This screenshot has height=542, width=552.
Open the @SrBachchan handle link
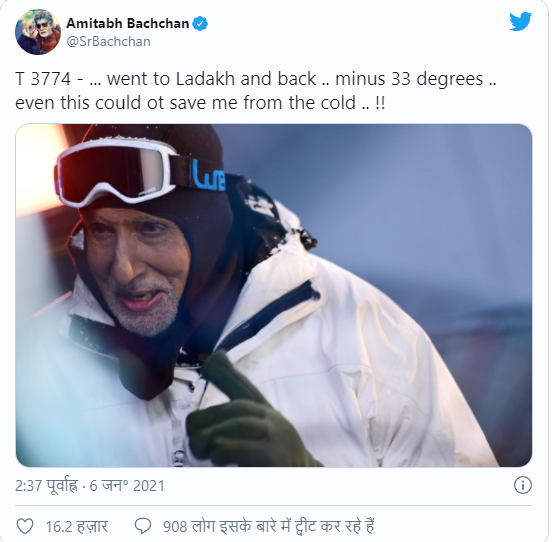pos(108,42)
